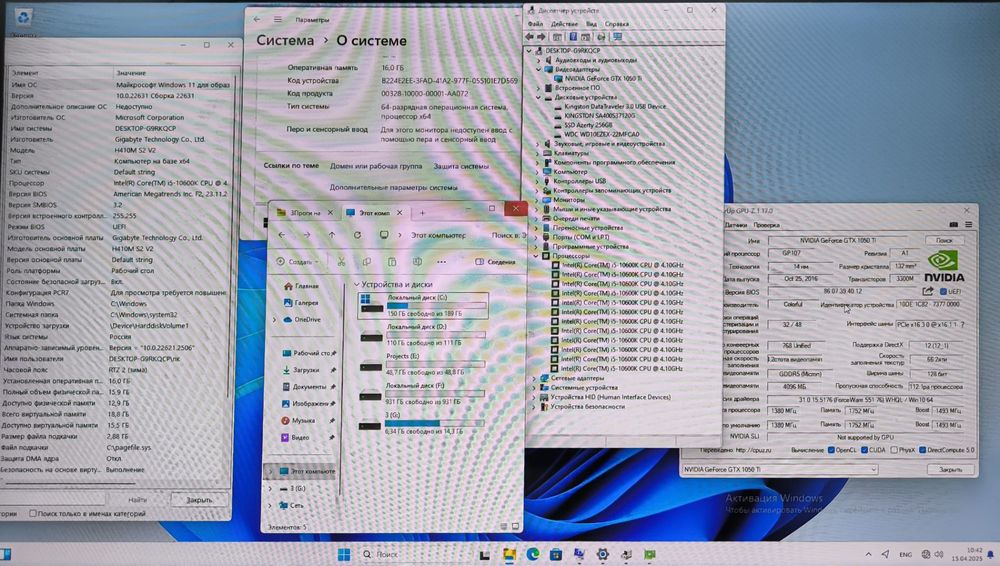Go up one level in File Explorer
The width and height of the screenshot is (1000, 566).
click(332, 235)
